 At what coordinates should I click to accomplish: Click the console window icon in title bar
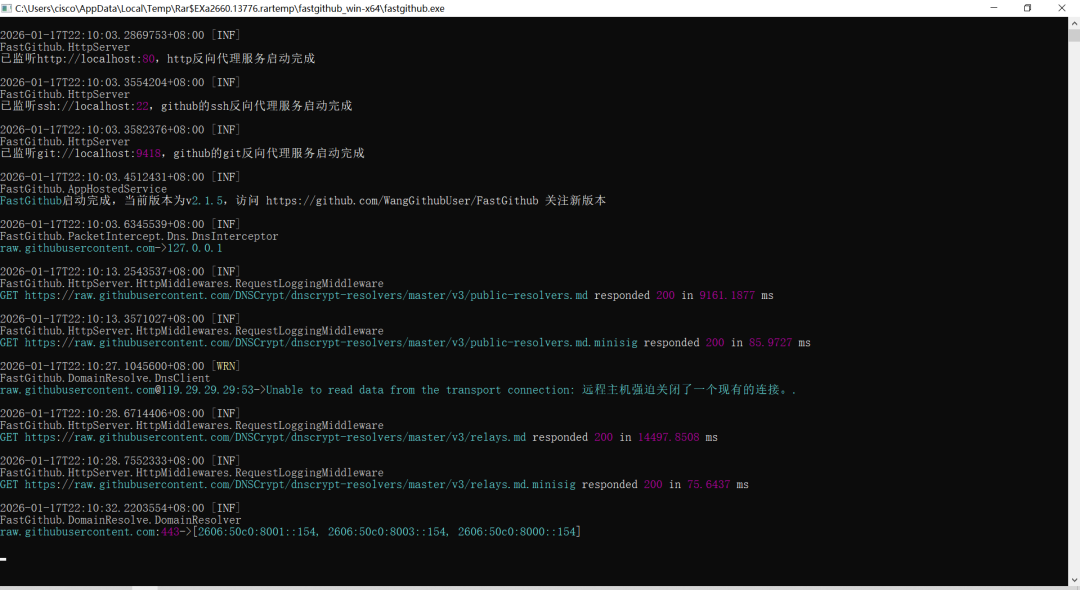point(6,8)
